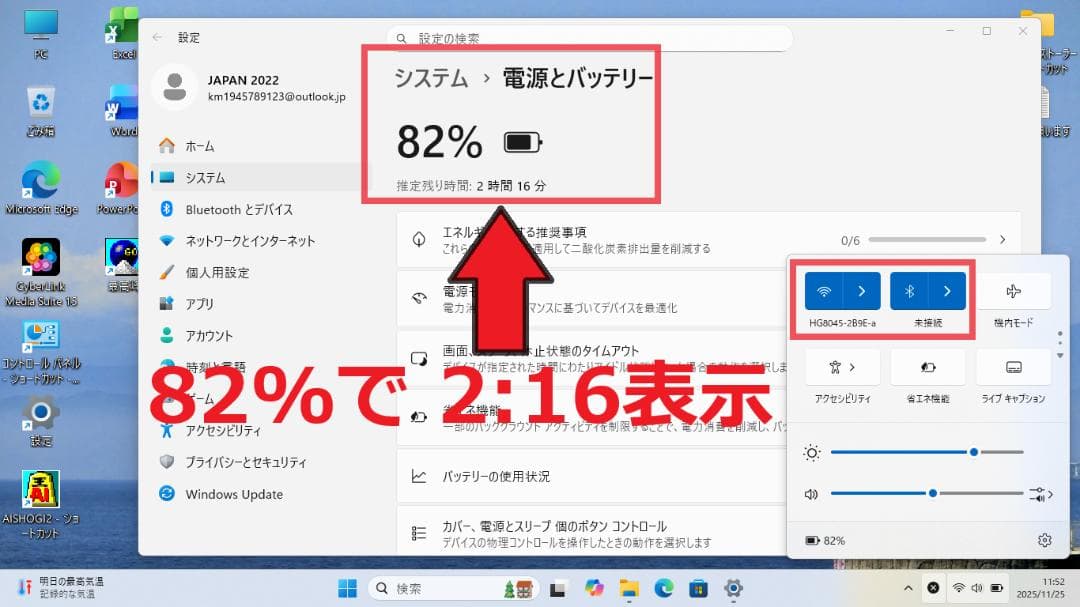The image size is (1080, 607).
Task: Toggle the Microsoft Edge taskbar icon
Action: [x=666, y=588]
